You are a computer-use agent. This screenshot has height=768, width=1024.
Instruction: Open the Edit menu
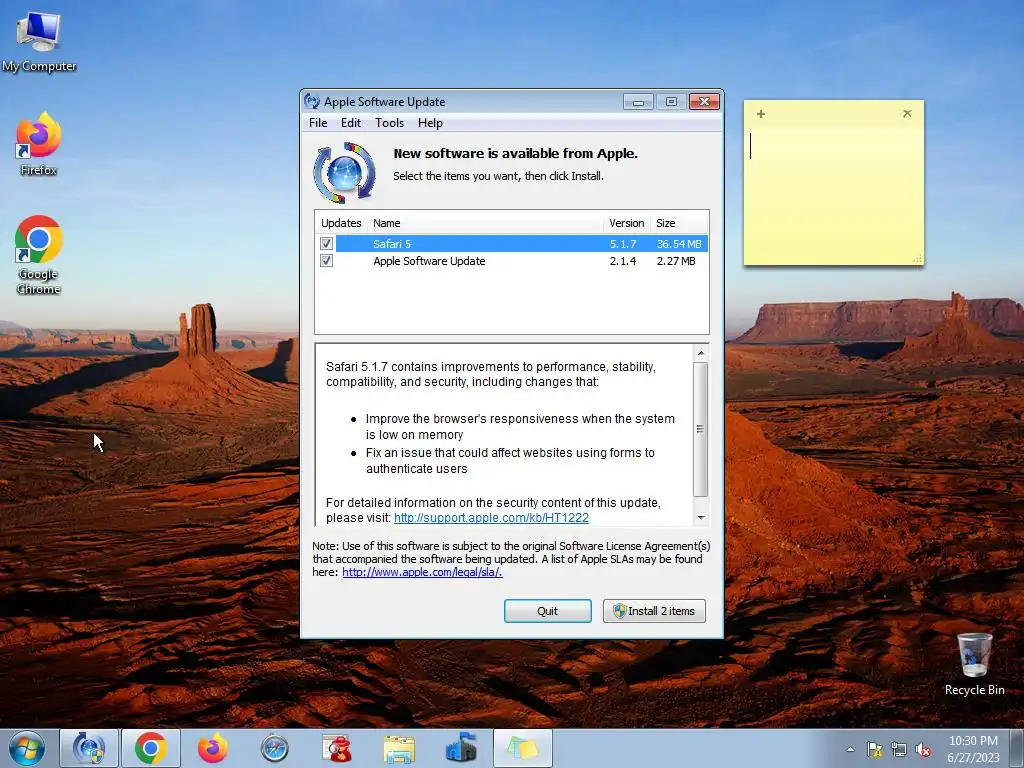click(x=351, y=123)
